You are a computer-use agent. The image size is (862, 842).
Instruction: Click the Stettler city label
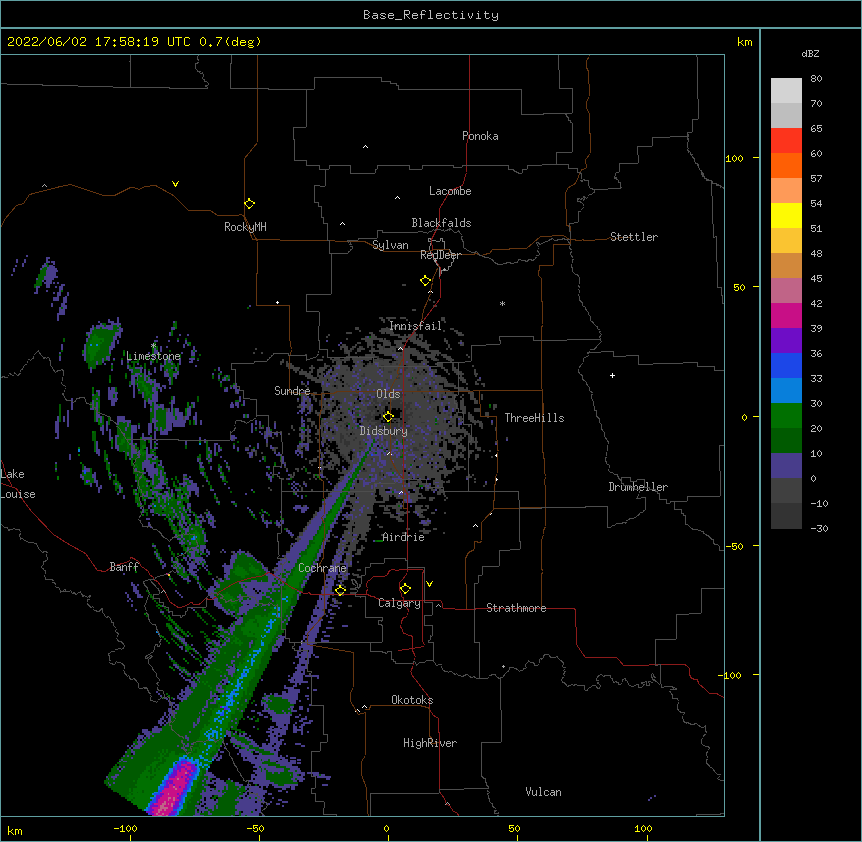(x=634, y=237)
